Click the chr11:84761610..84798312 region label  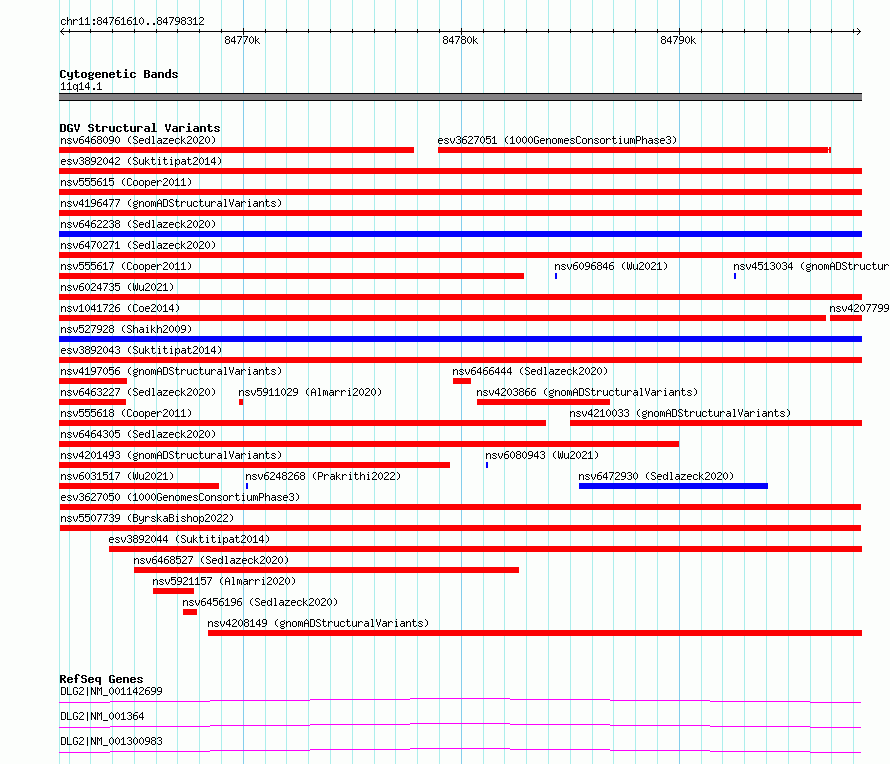pyautogui.click(x=132, y=22)
